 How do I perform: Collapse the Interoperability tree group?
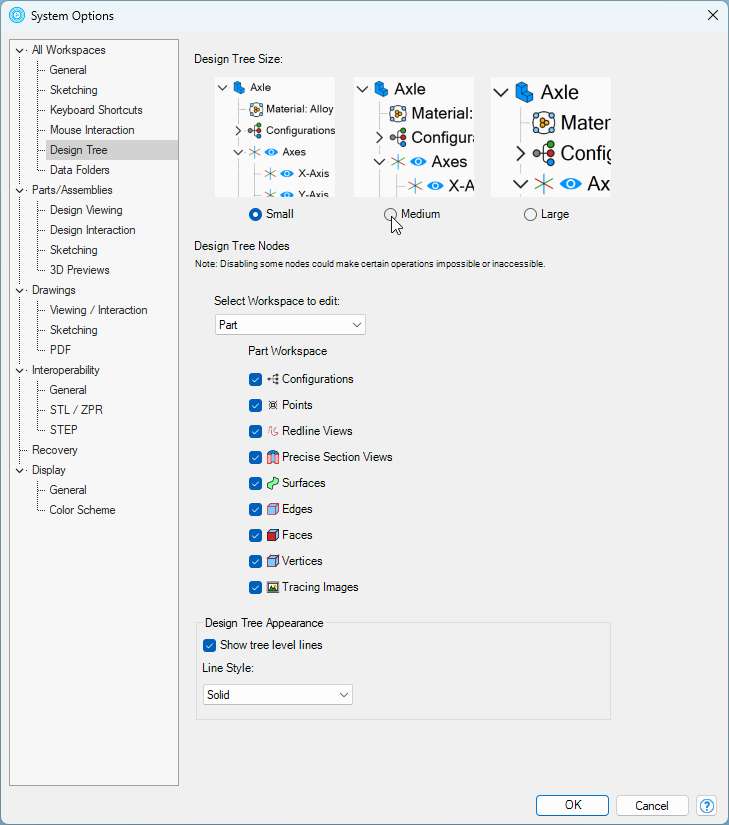point(20,370)
